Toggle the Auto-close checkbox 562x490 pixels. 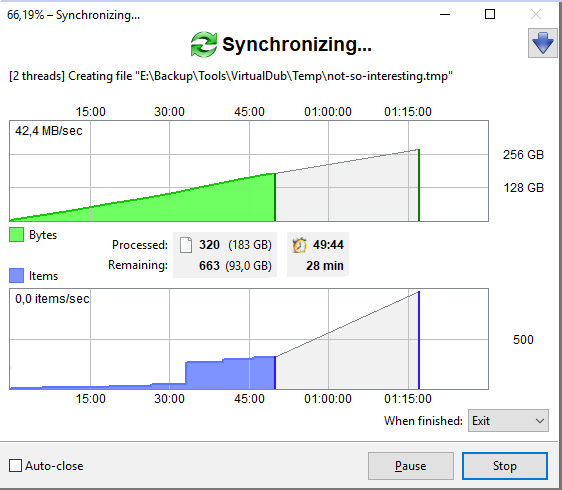coord(15,466)
